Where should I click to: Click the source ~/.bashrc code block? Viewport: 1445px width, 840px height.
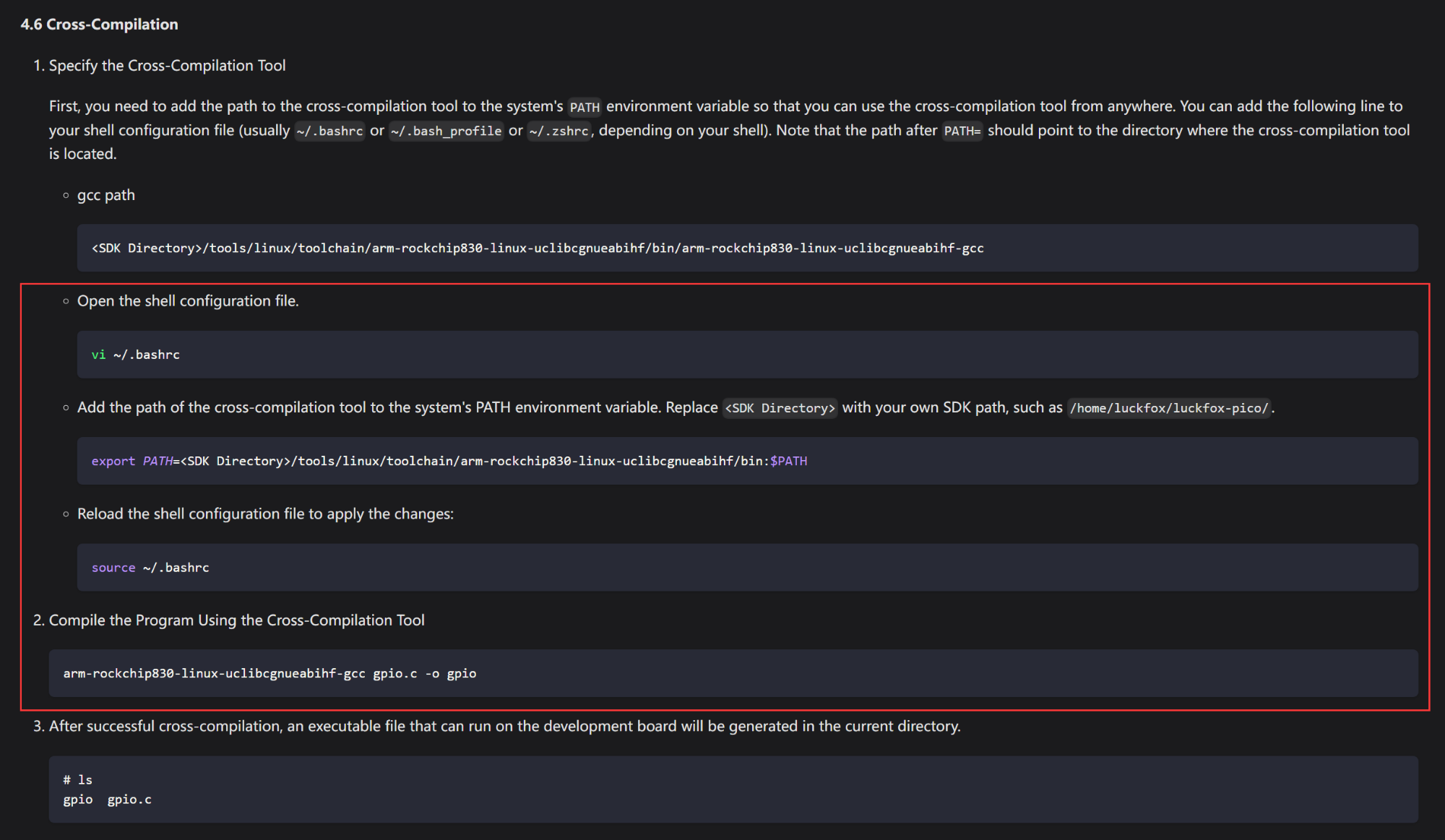click(747, 568)
